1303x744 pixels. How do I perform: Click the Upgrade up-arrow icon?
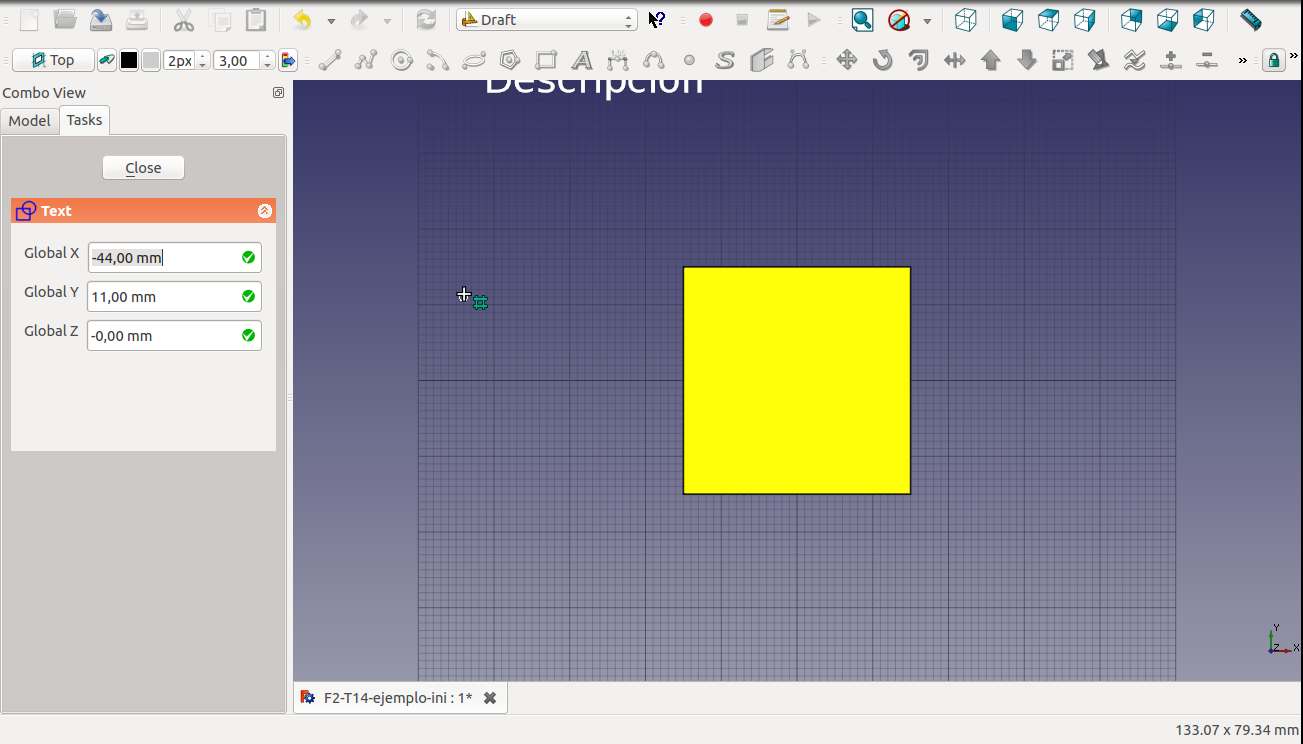pos(991,61)
